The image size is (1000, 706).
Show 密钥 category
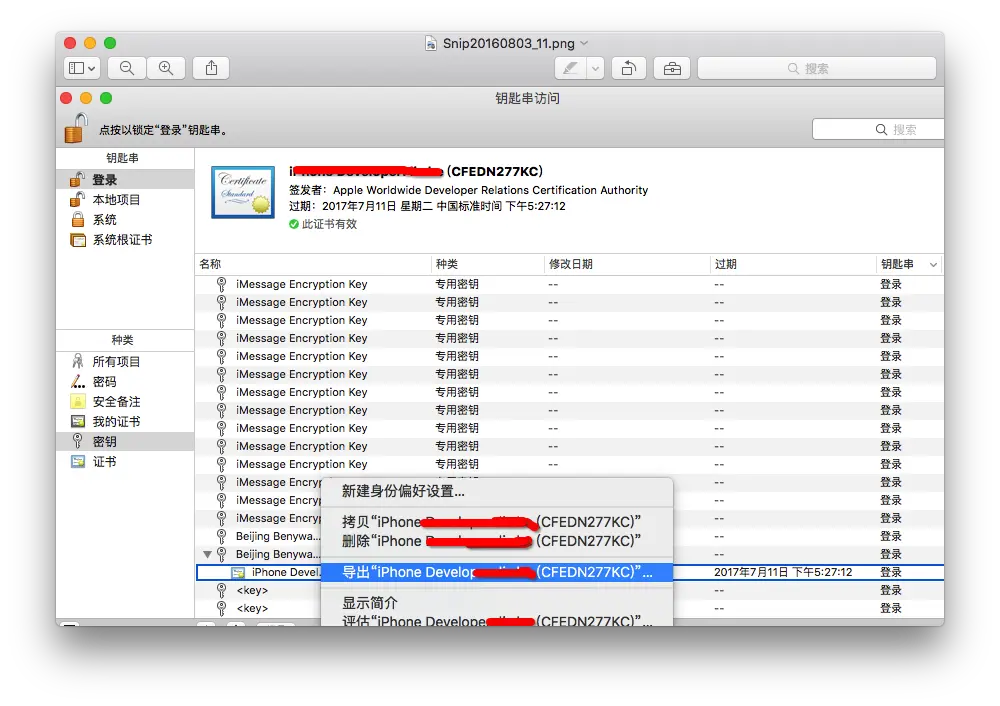click(125, 441)
